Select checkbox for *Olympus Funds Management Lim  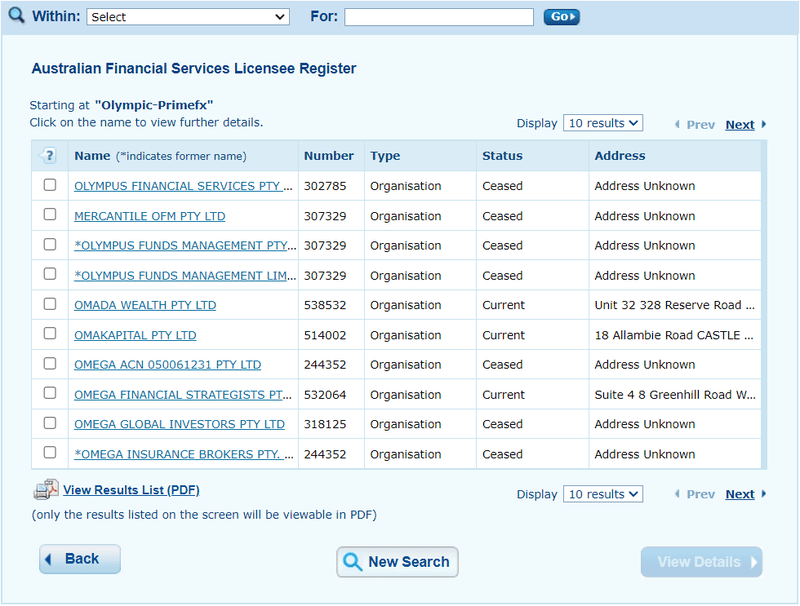pos(50,274)
